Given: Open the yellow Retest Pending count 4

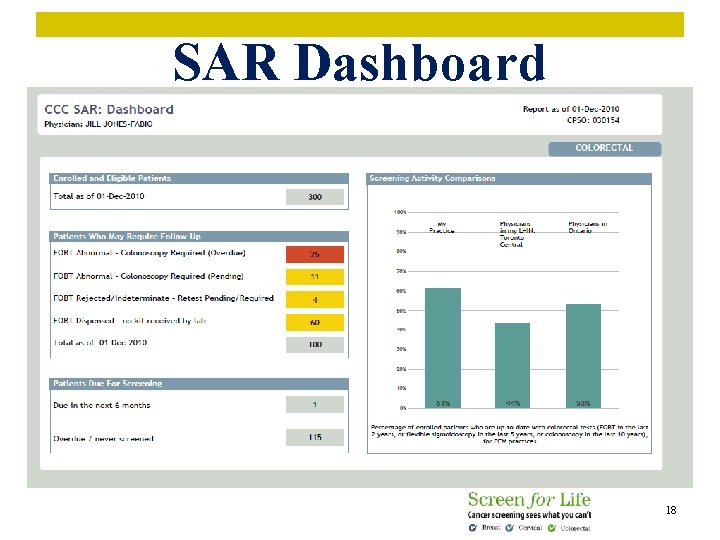Looking at the screenshot, I should coord(315,299).
